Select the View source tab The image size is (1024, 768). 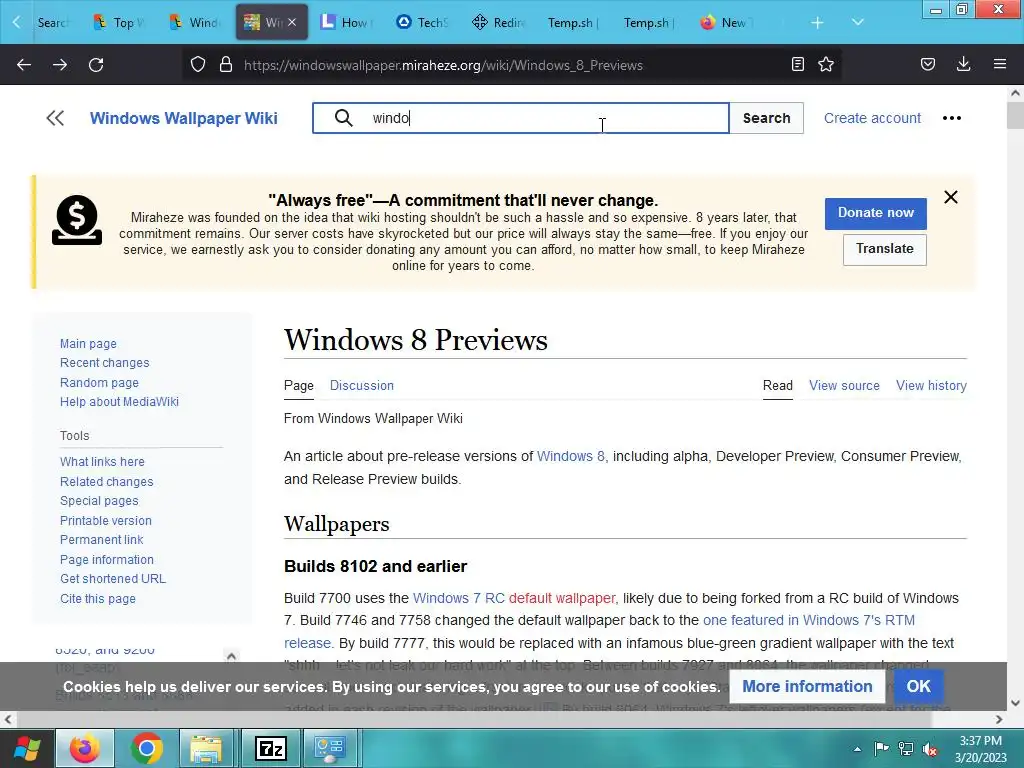click(844, 385)
